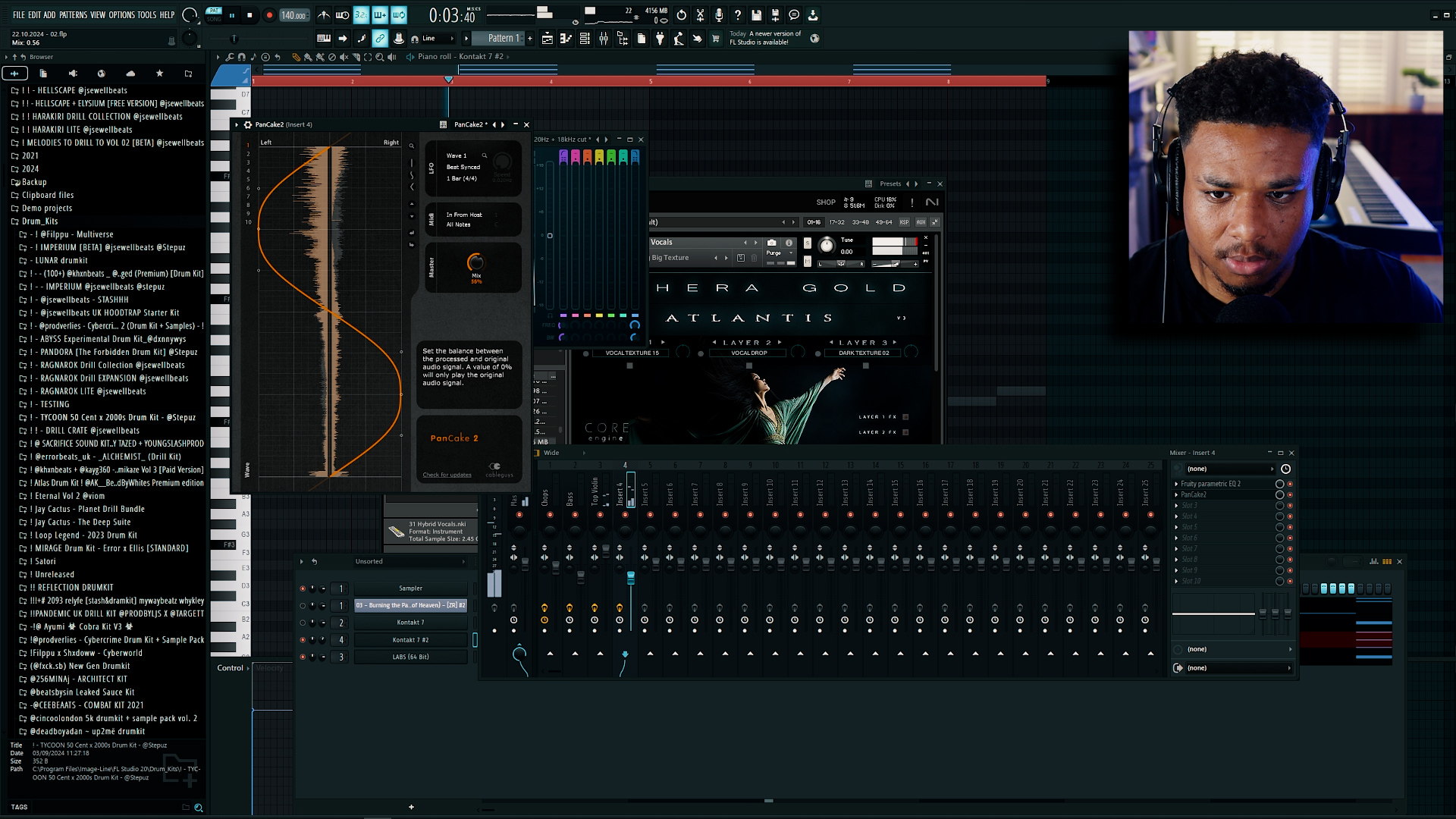Adjust the Kontakt Tune knob

click(x=827, y=245)
